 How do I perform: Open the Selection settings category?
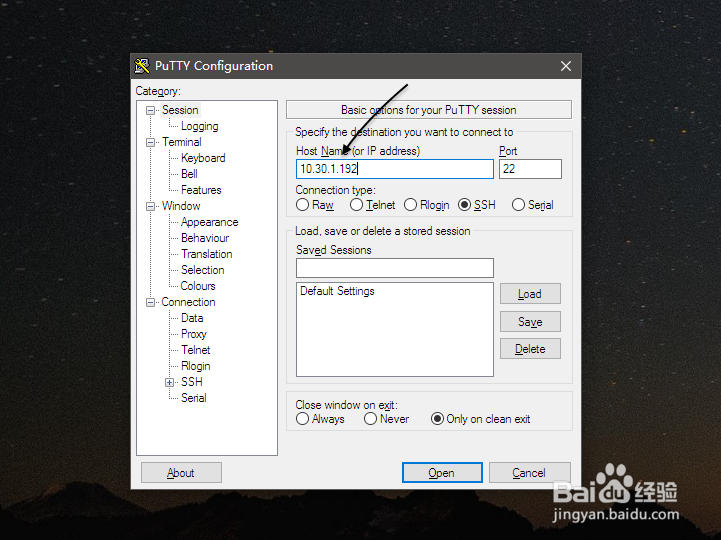point(203,270)
